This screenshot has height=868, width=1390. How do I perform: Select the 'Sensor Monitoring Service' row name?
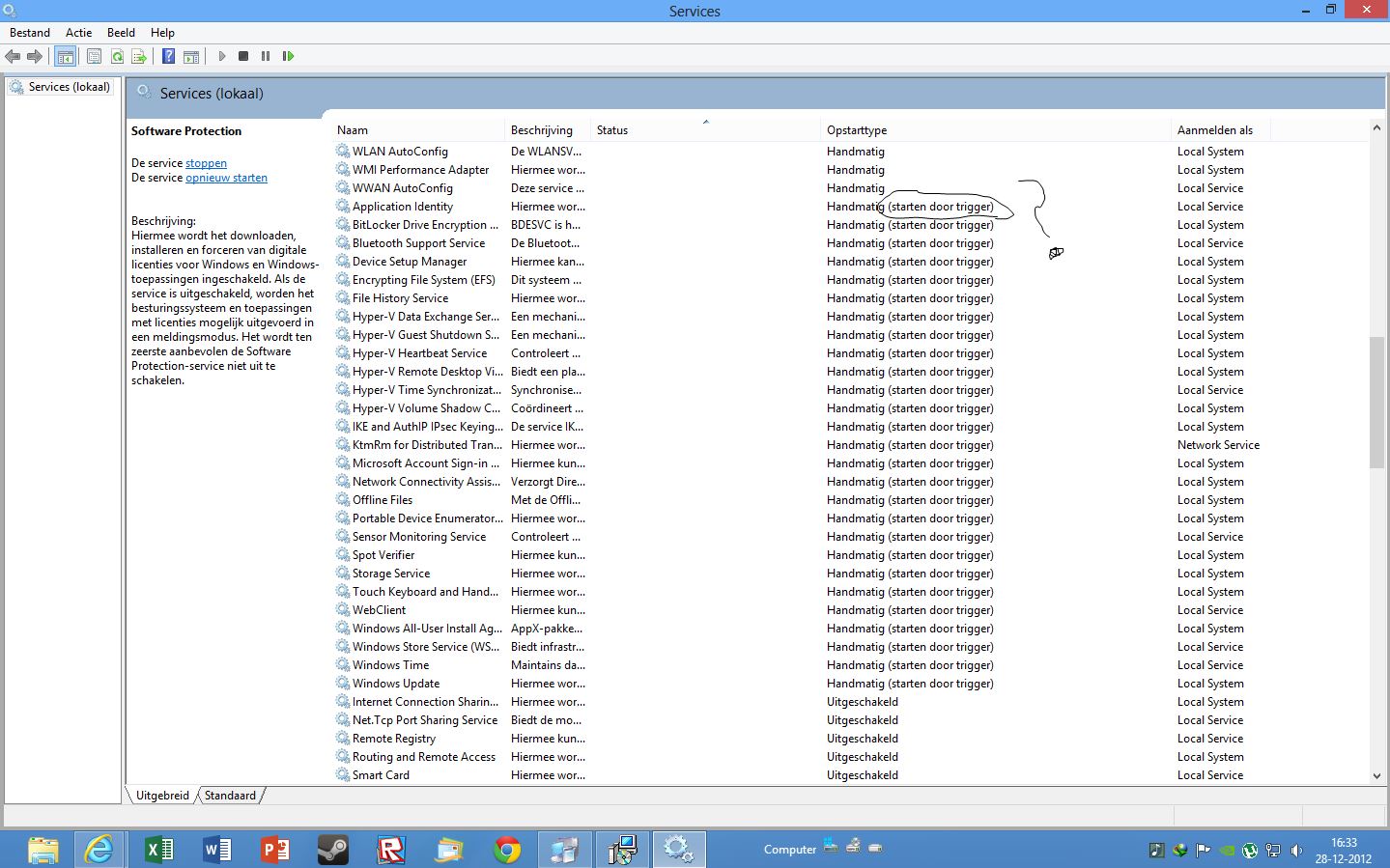coord(419,537)
